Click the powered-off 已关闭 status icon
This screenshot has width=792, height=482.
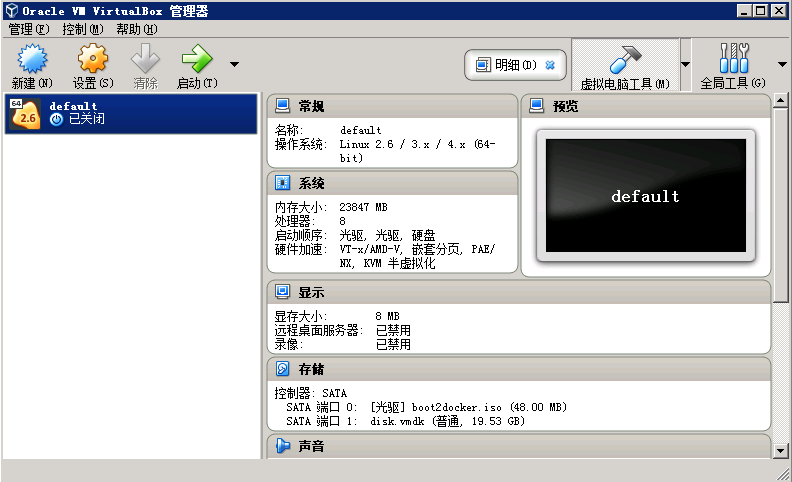point(56,119)
